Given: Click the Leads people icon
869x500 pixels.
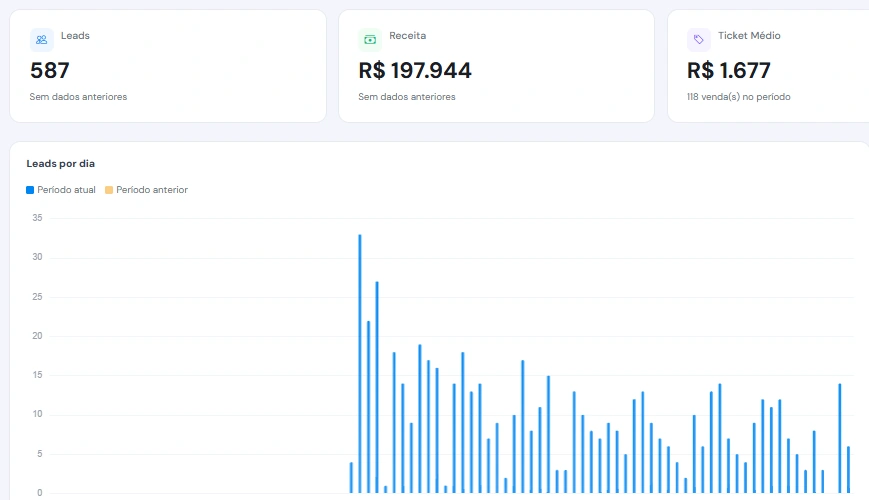Looking at the screenshot, I should click(42, 40).
